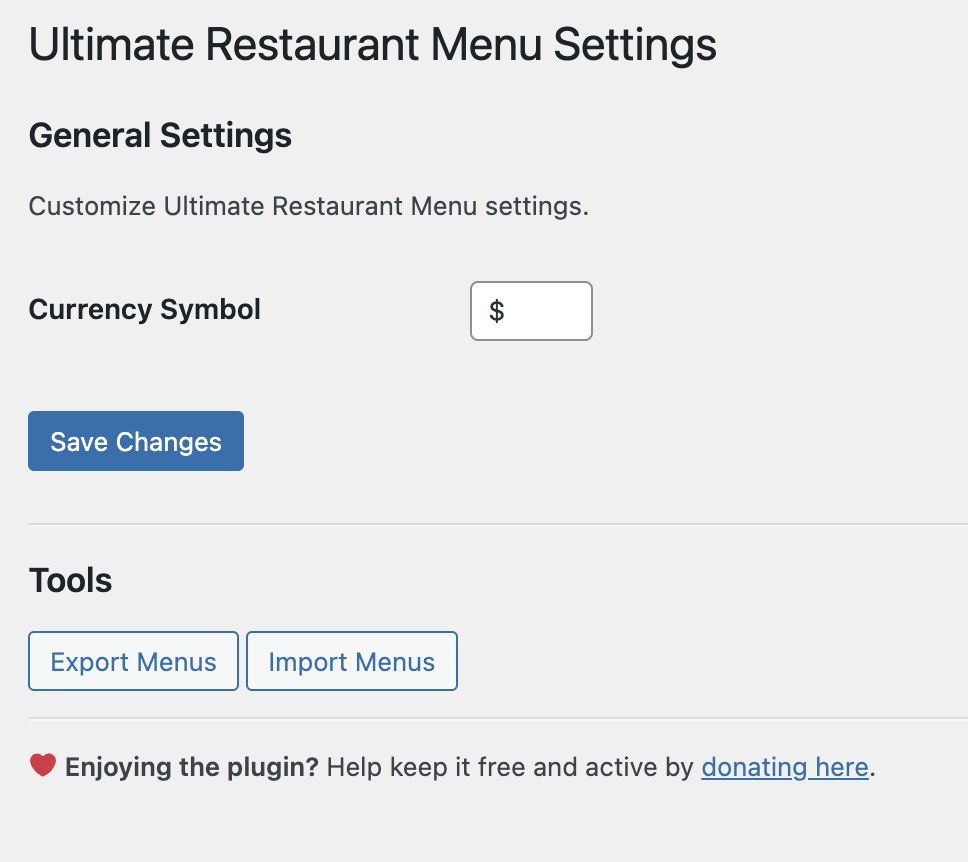Focus the Currency Symbol input field
This screenshot has width=968, height=862.
(545, 311)
